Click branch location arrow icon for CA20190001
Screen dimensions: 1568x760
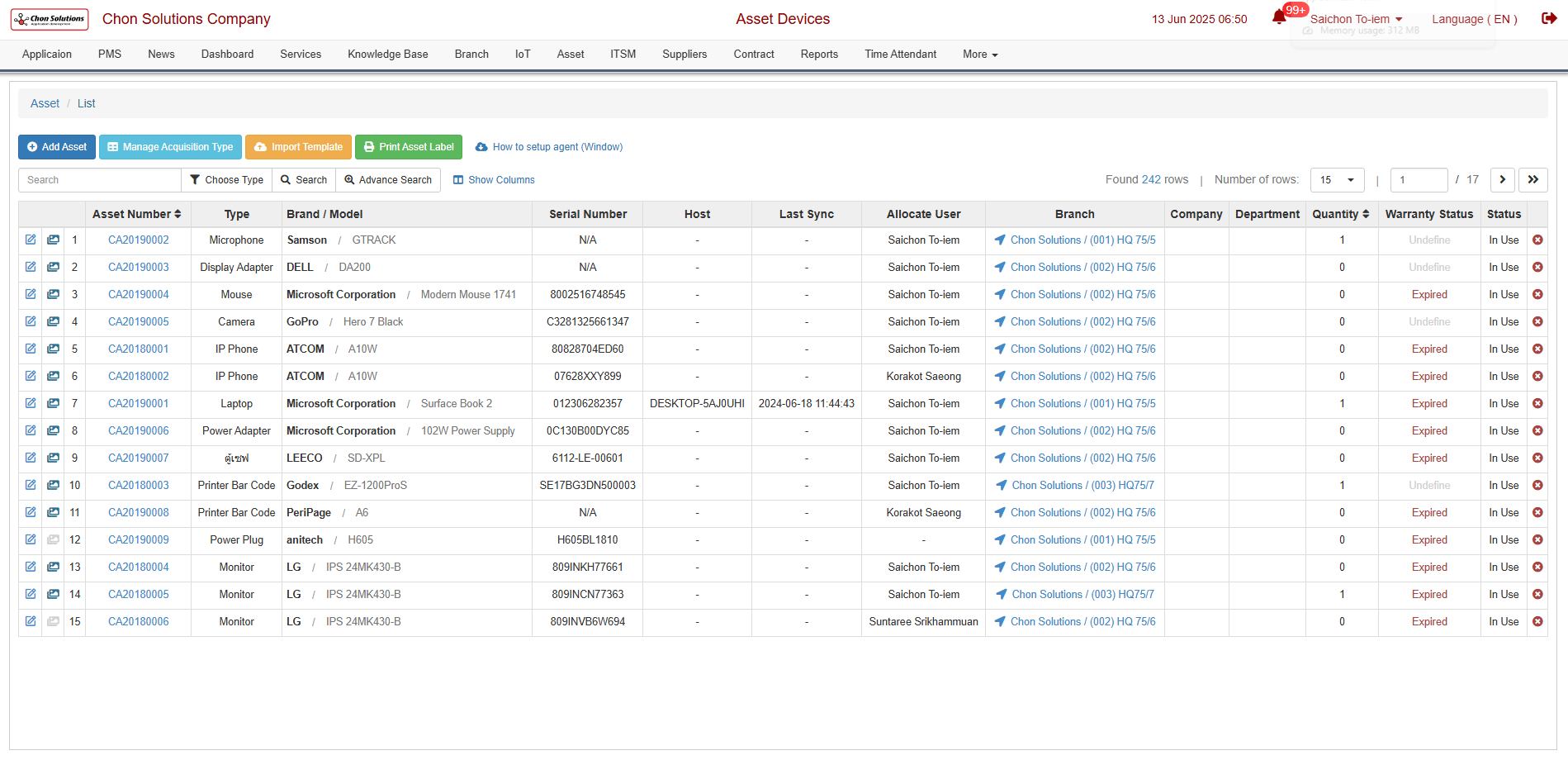1000,403
